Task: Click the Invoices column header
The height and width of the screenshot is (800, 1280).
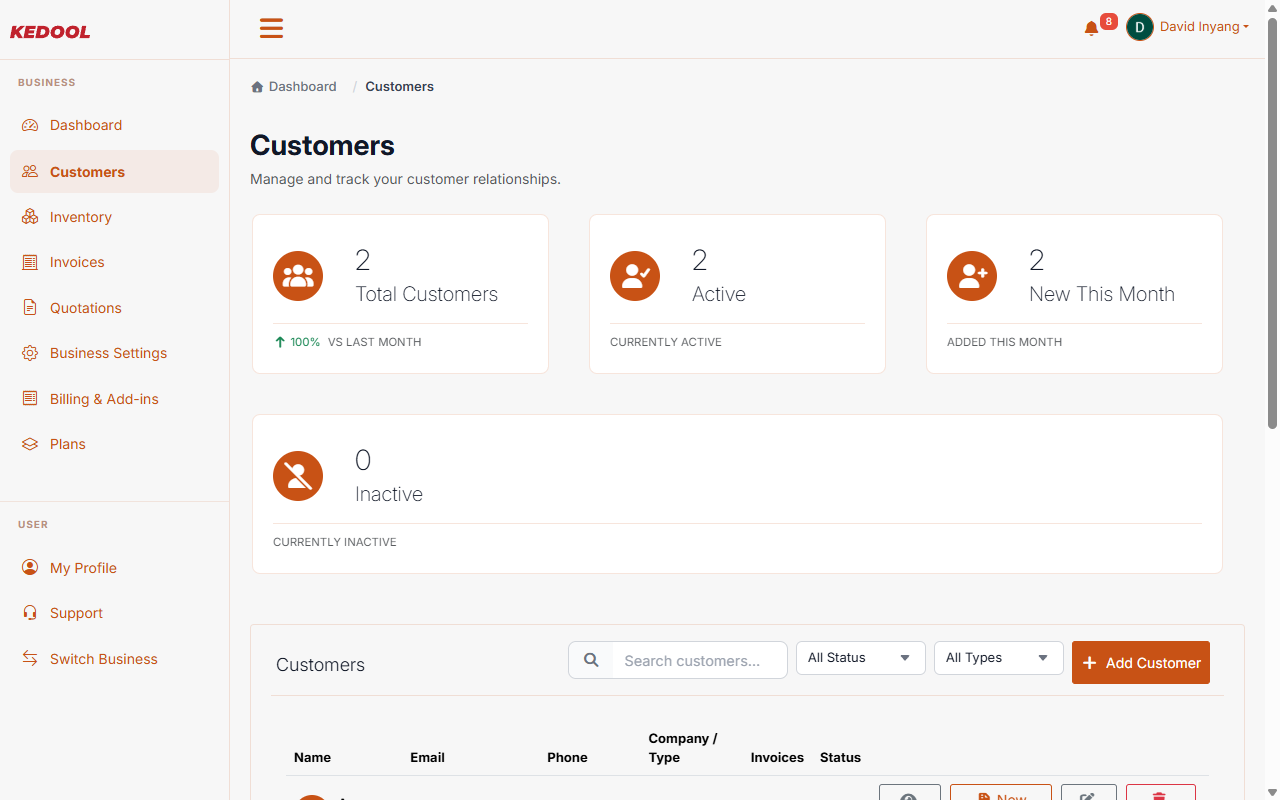Action: [777, 758]
